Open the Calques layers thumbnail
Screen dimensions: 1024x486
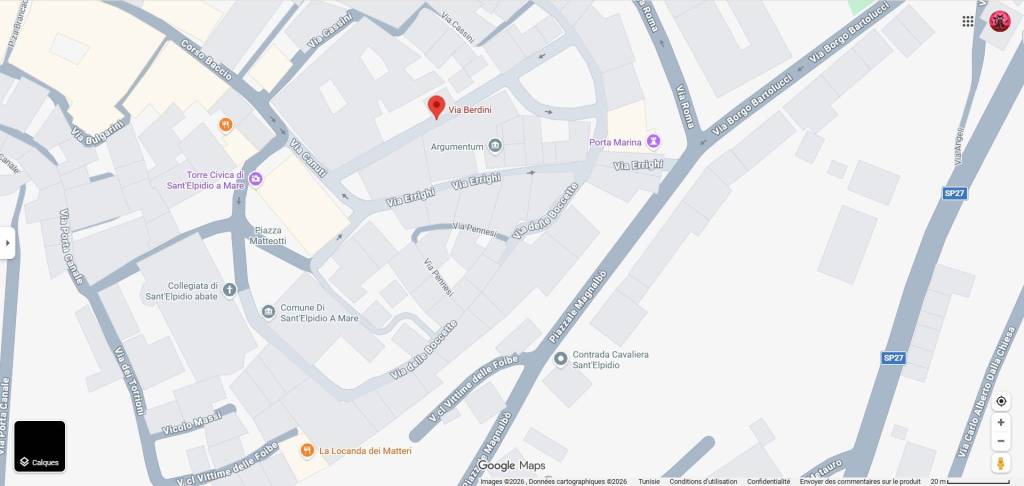point(40,446)
